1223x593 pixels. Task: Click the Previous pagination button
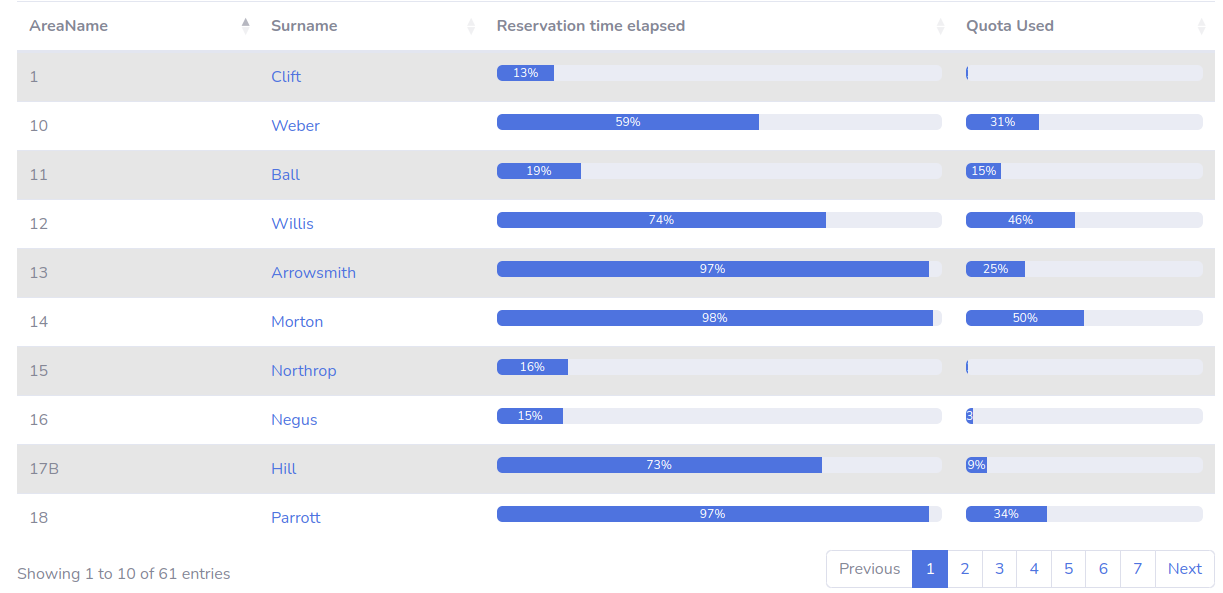tap(869, 569)
